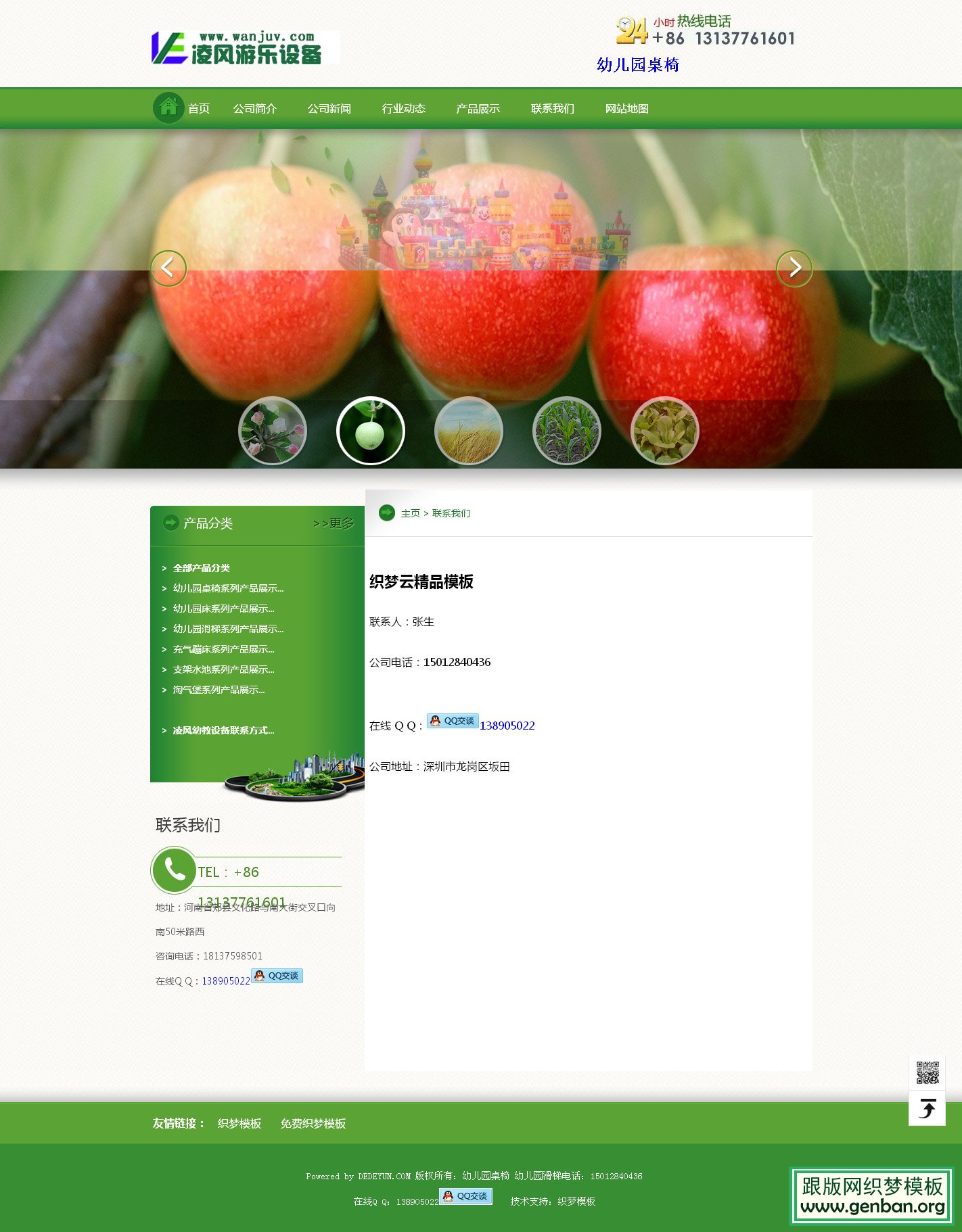Open 充气蹦床系列产品展示 category

coord(223,649)
